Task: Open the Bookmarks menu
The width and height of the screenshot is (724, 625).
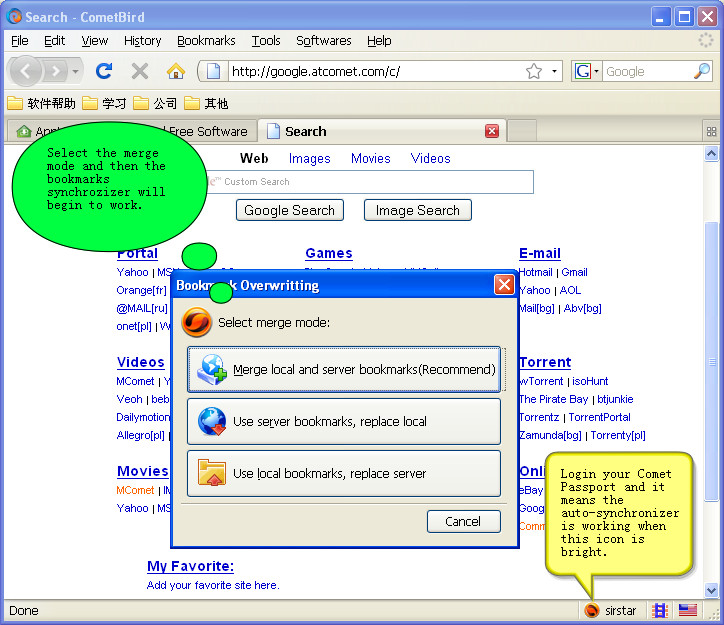Action: coord(206,41)
